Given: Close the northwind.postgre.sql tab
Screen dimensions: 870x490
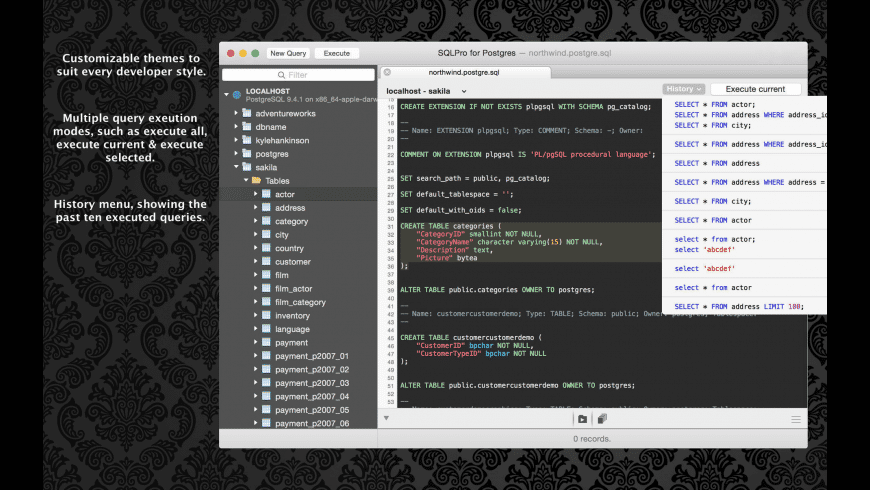Looking at the screenshot, I should (x=387, y=72).
